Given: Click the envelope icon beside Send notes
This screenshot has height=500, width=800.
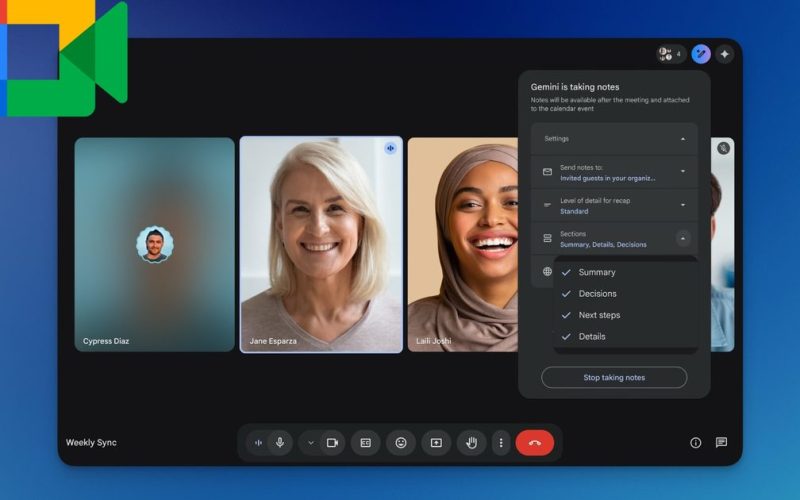Looking at the screenshot, I should click(x=547, y=172).
